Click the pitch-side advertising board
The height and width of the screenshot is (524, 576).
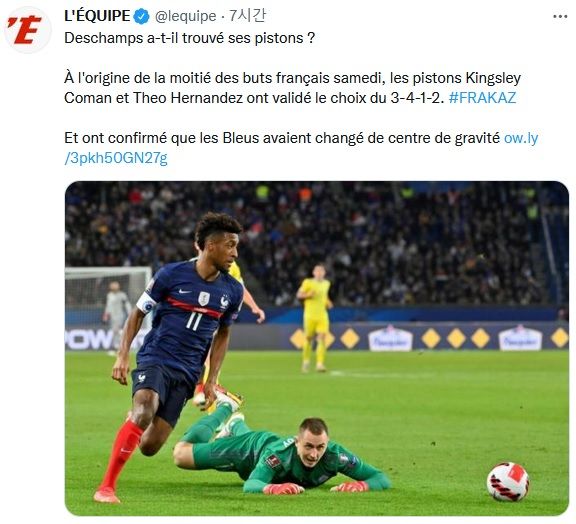[397, 337]
